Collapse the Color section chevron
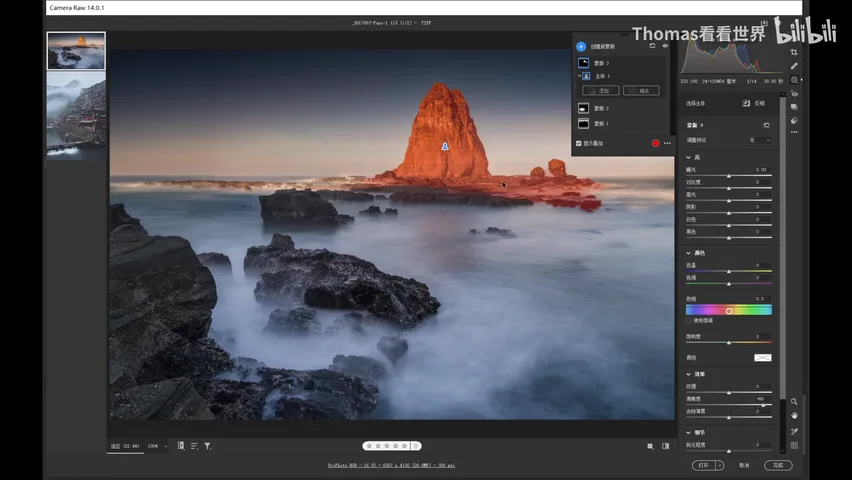This screenshot has width=852, height=480. [x=688, y=253]
